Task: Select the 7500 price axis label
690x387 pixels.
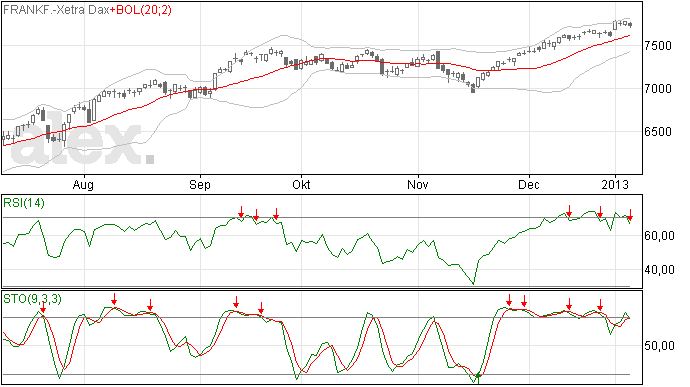Action: click(x=658, y=46)
